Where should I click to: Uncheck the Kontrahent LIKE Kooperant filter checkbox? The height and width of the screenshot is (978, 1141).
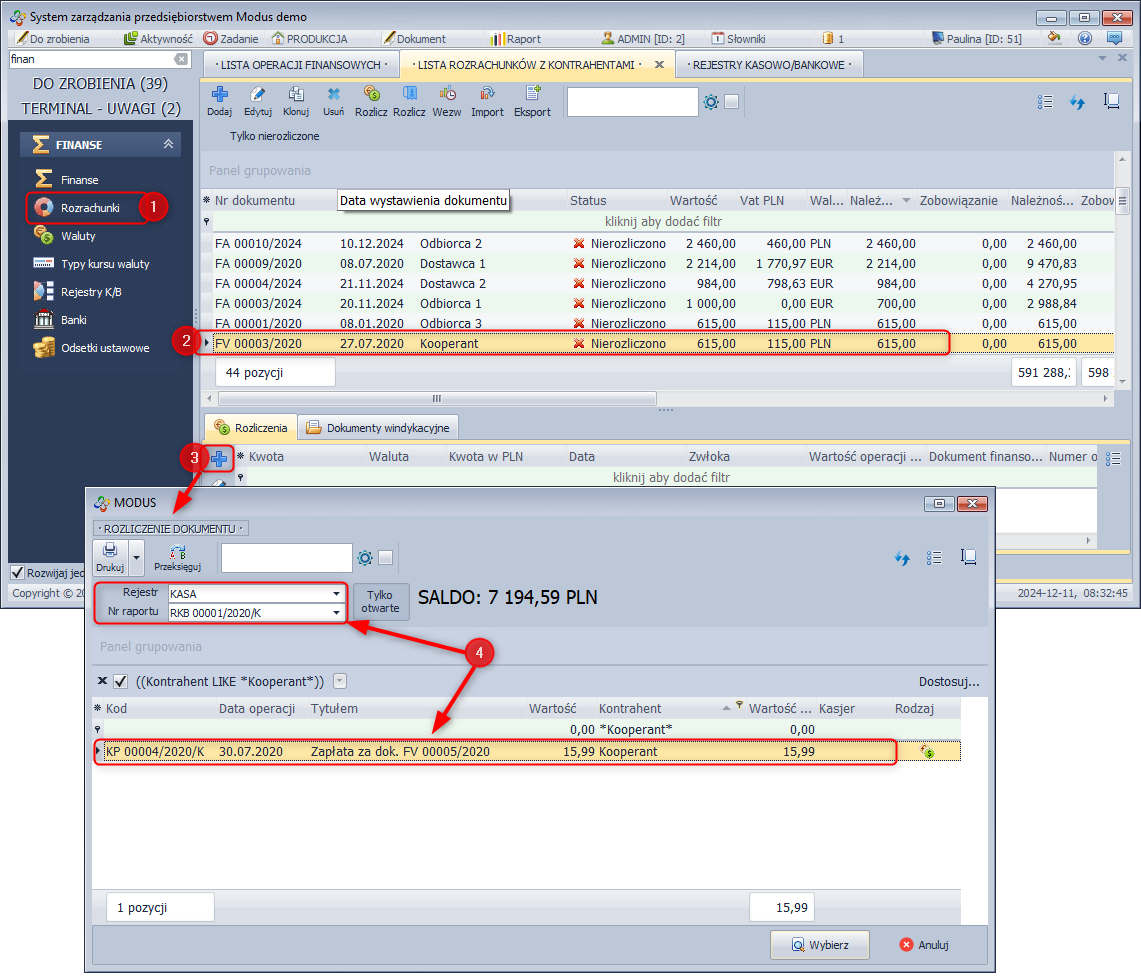coord(120,681)
